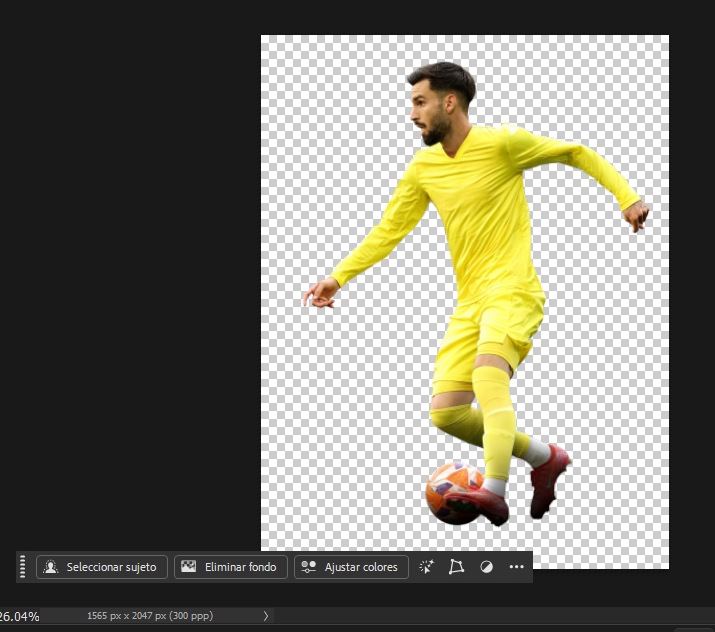Select the generative sparkle icon in taskbar
Image resolution: width=715 pixels, height=632 pixels.
click(427, 567)
